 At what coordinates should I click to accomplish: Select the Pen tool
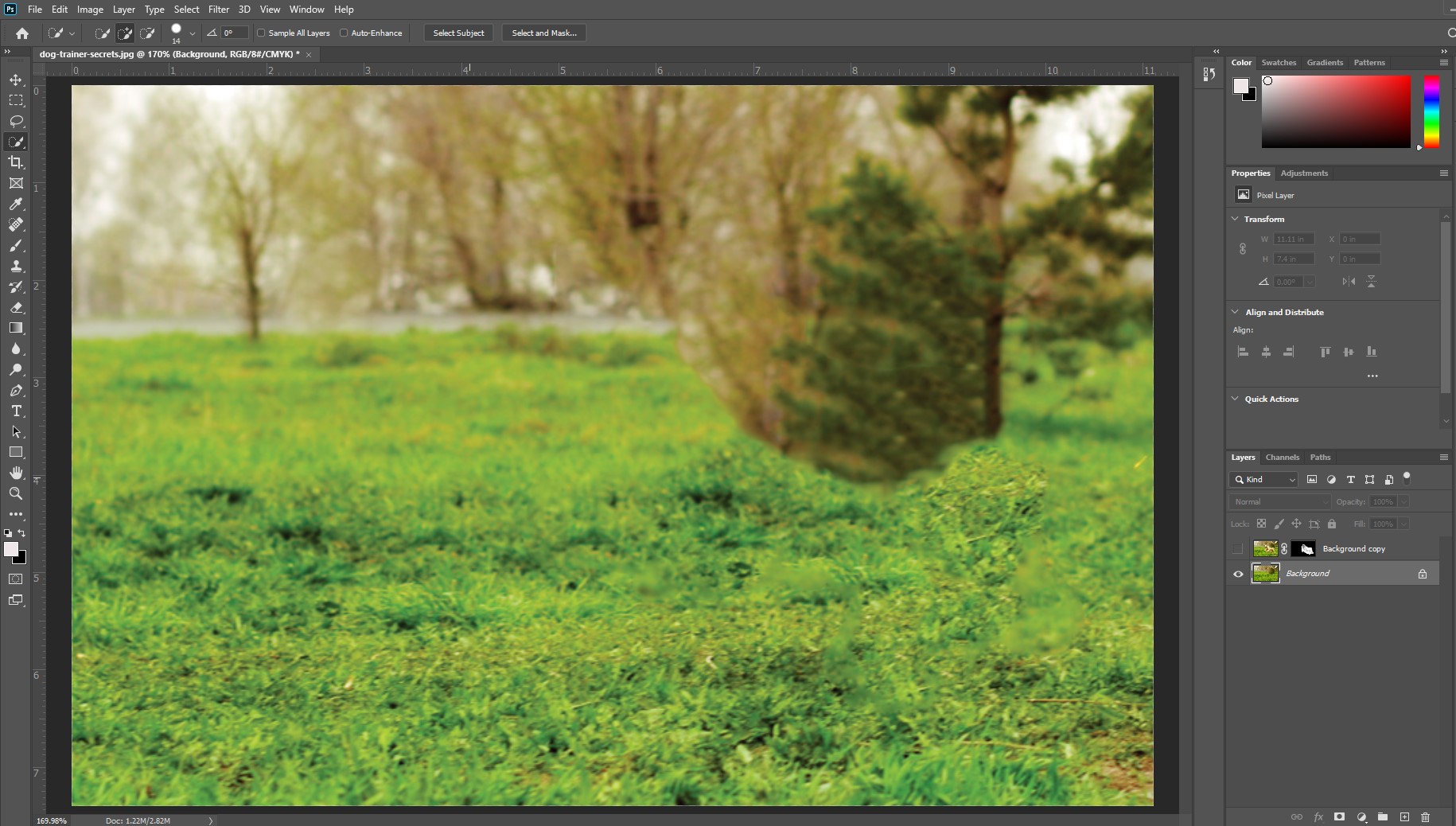coord(16,390)
